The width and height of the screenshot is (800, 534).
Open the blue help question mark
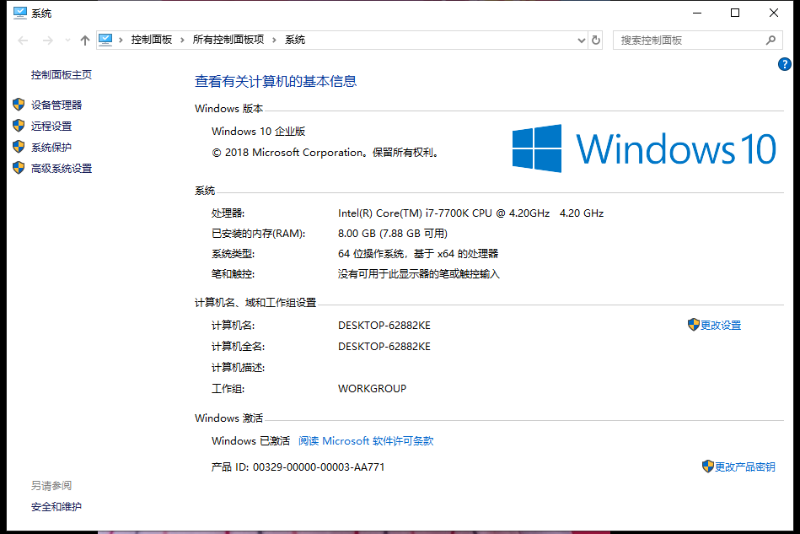pyautogui.click(x=784, y=64)
